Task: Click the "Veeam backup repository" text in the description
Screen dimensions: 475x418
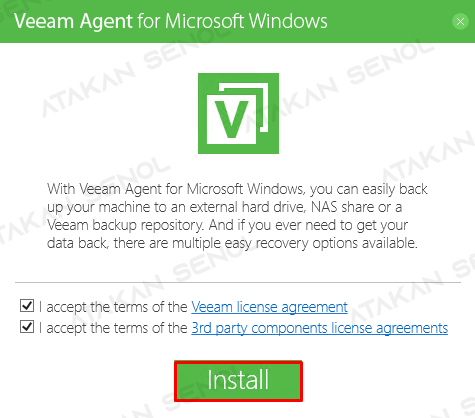Action: (x=125, y=225)
